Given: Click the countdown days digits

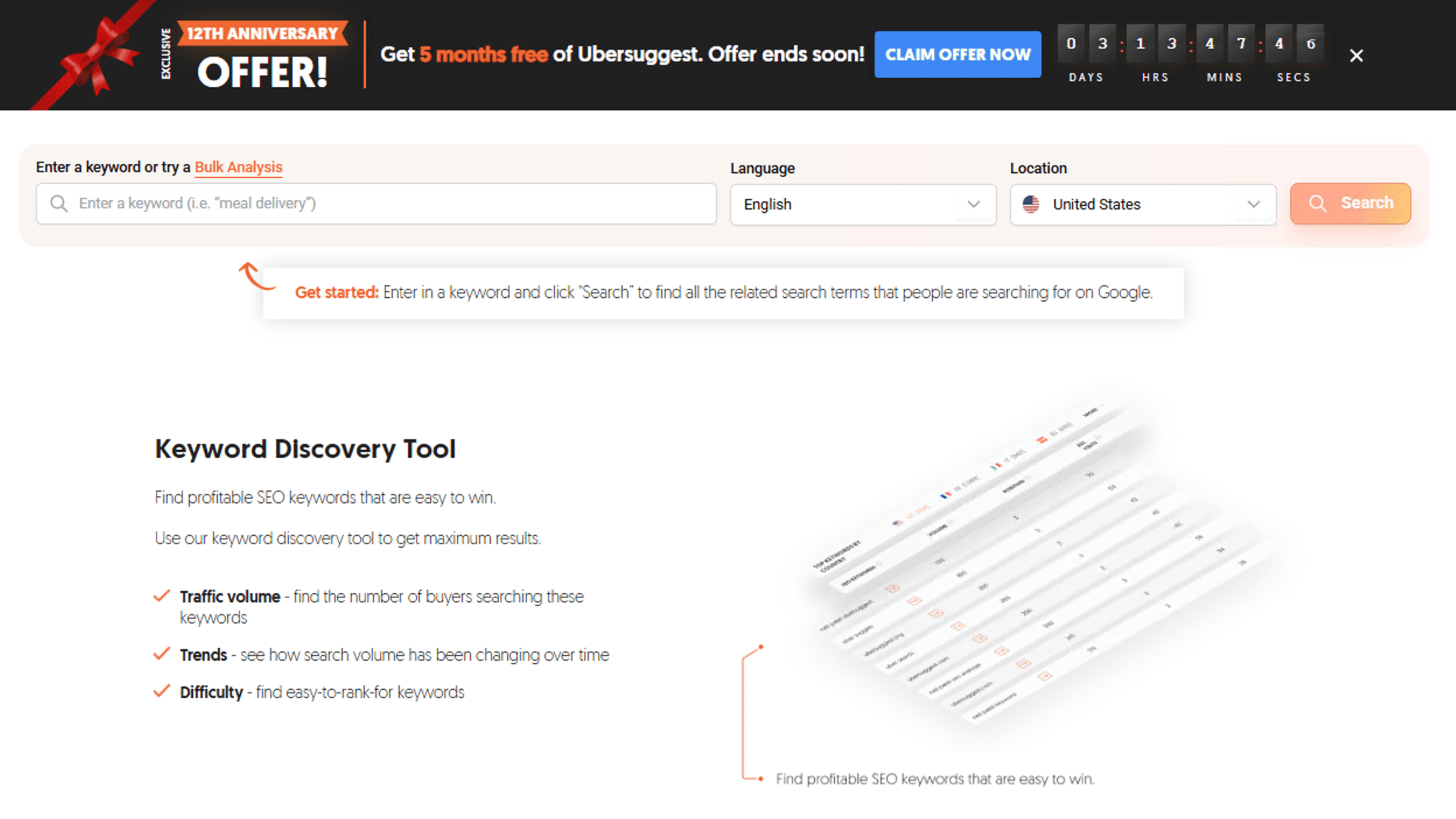Looking at the screenshot, I should click(x=1086, y=44).
